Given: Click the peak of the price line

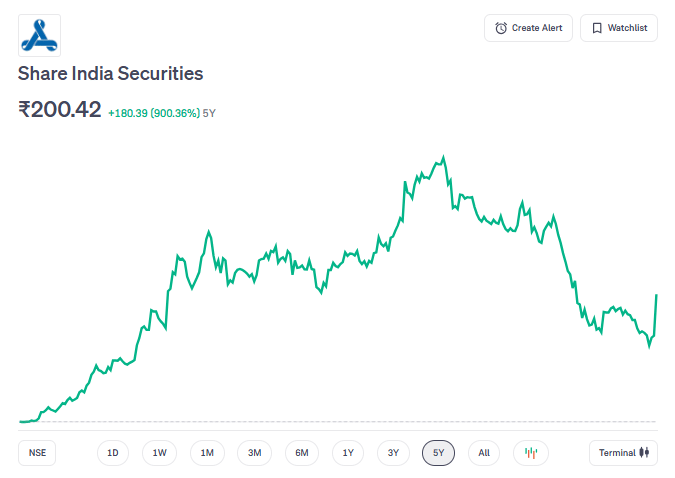Looking at the screenshot, I should pos(443,157).
